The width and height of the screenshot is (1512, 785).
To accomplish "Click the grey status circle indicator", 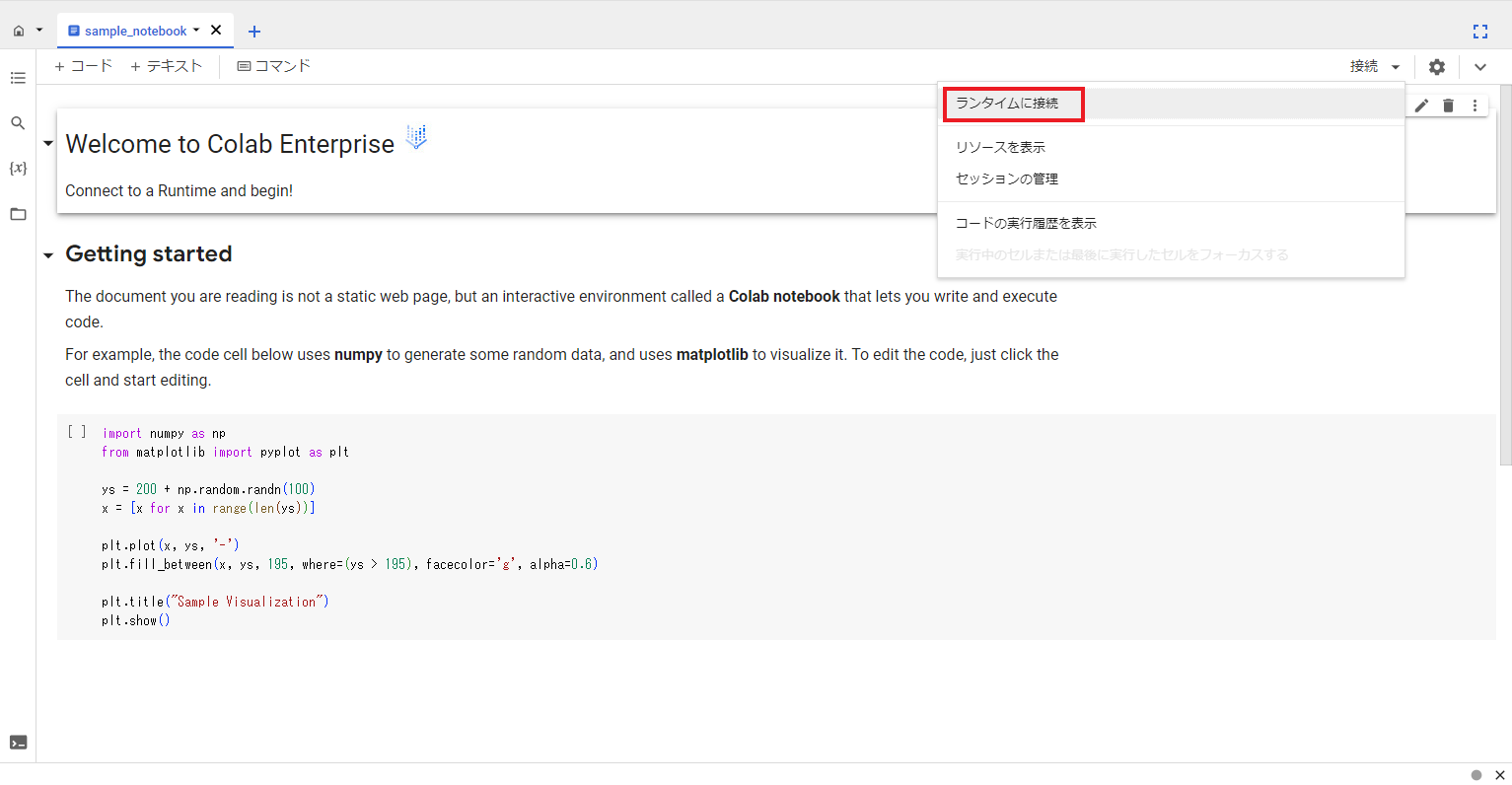I will coord(1476,775).
